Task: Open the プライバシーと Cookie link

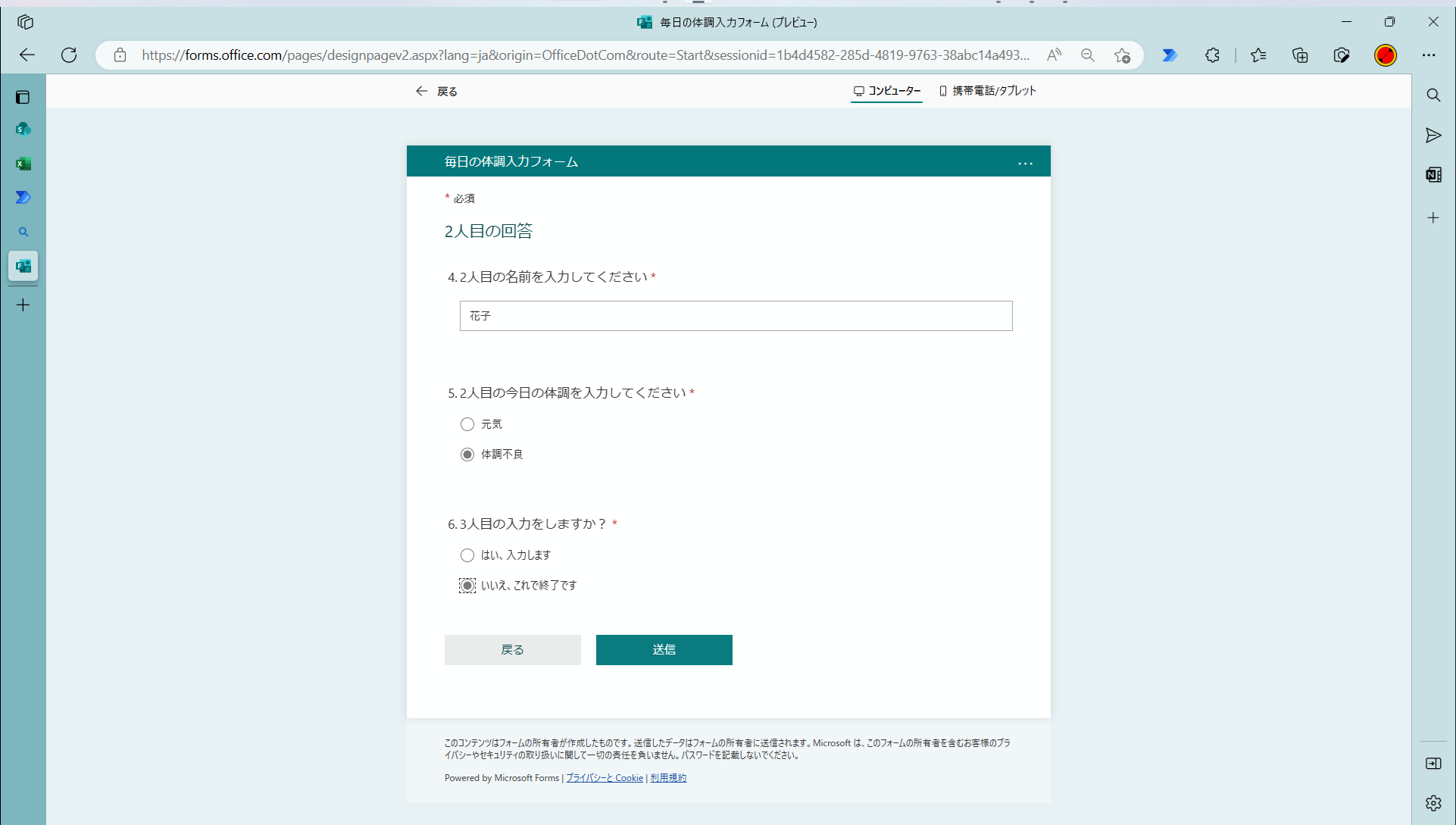Action: 604,777
